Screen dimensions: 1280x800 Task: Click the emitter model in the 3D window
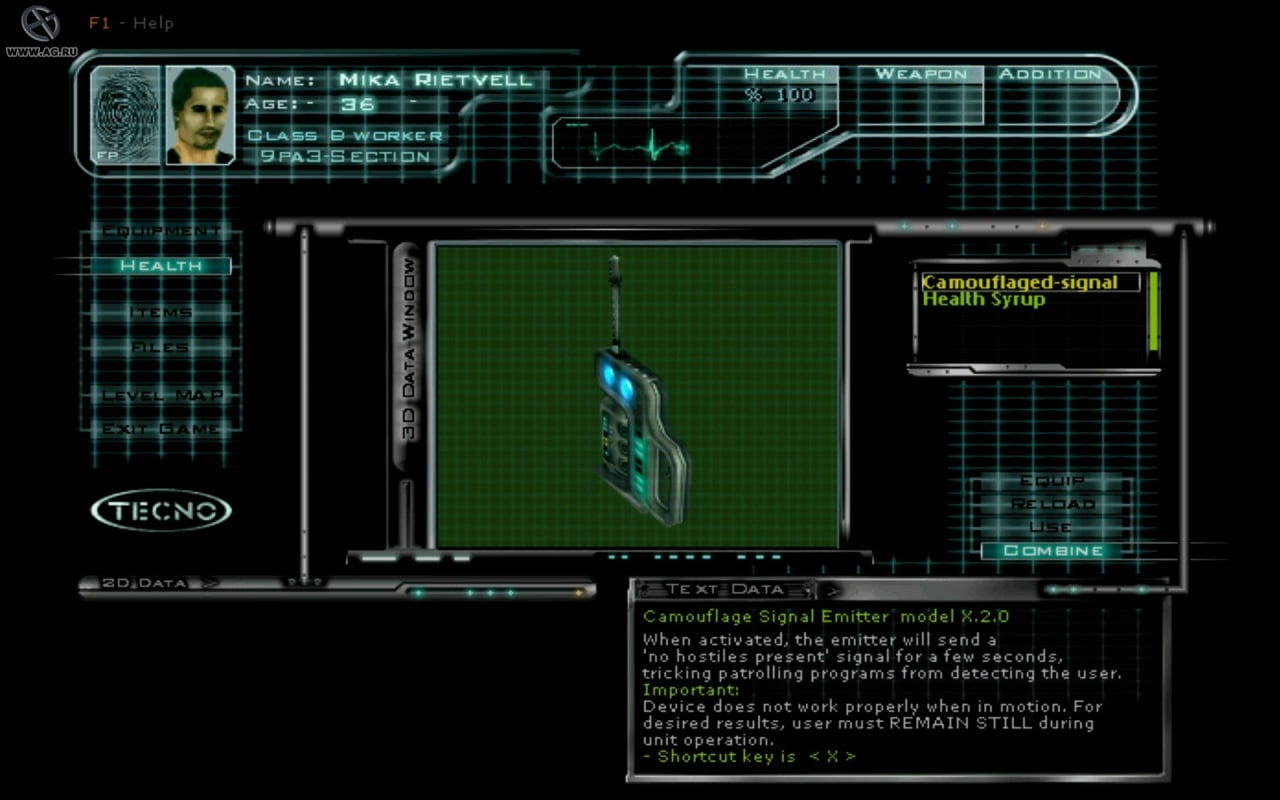coord(637,420)
